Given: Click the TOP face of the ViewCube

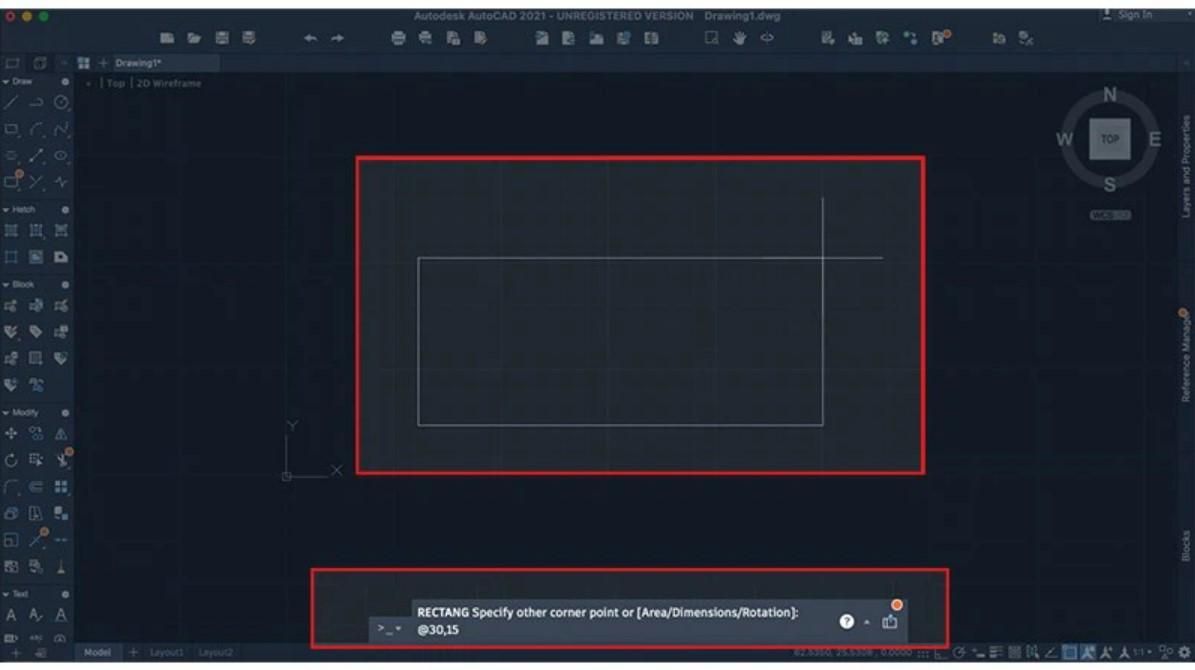Looking at the screenshot, I should pyautogui.click(x=1110, y=139).
